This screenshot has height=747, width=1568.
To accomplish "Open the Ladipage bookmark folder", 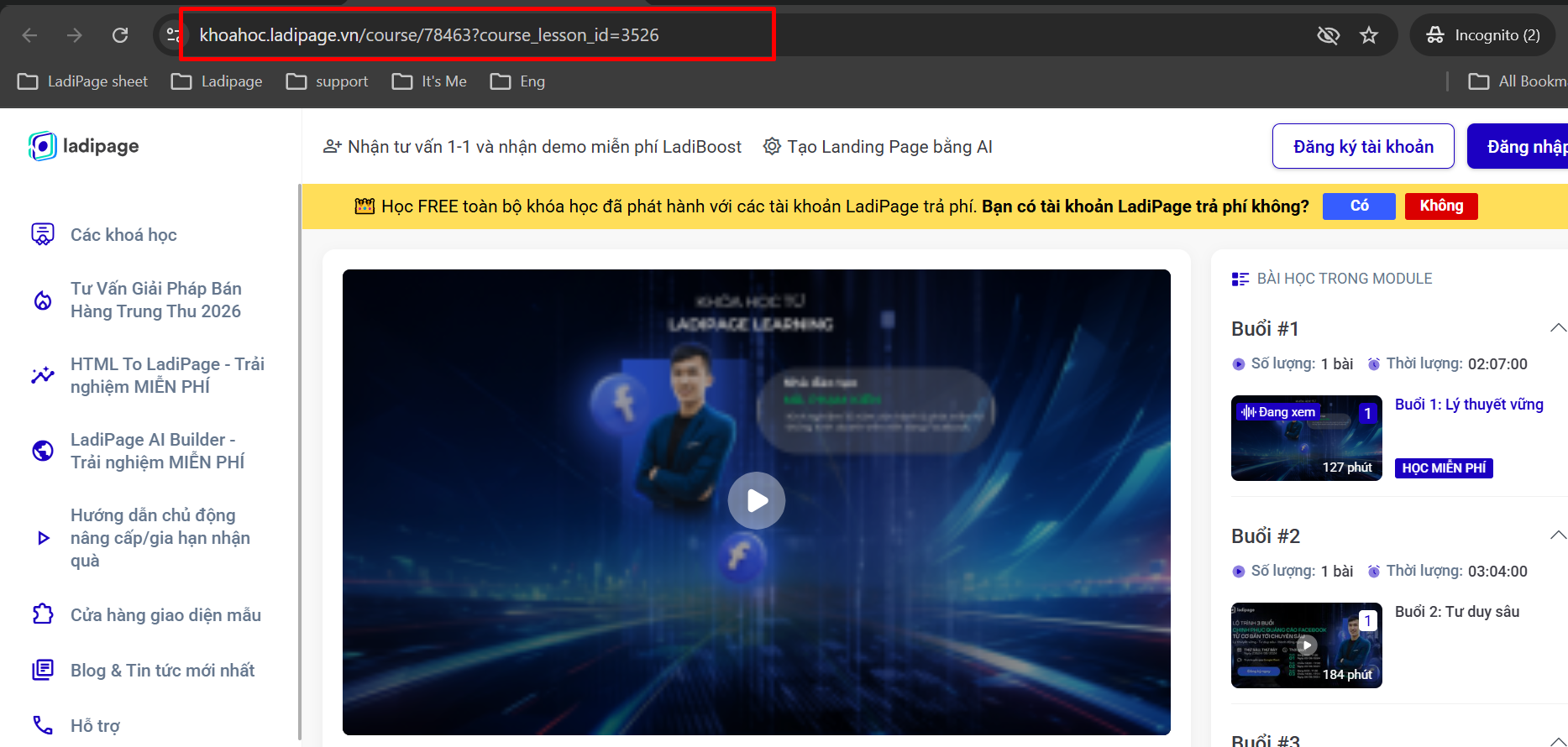I will pos(217,81).
